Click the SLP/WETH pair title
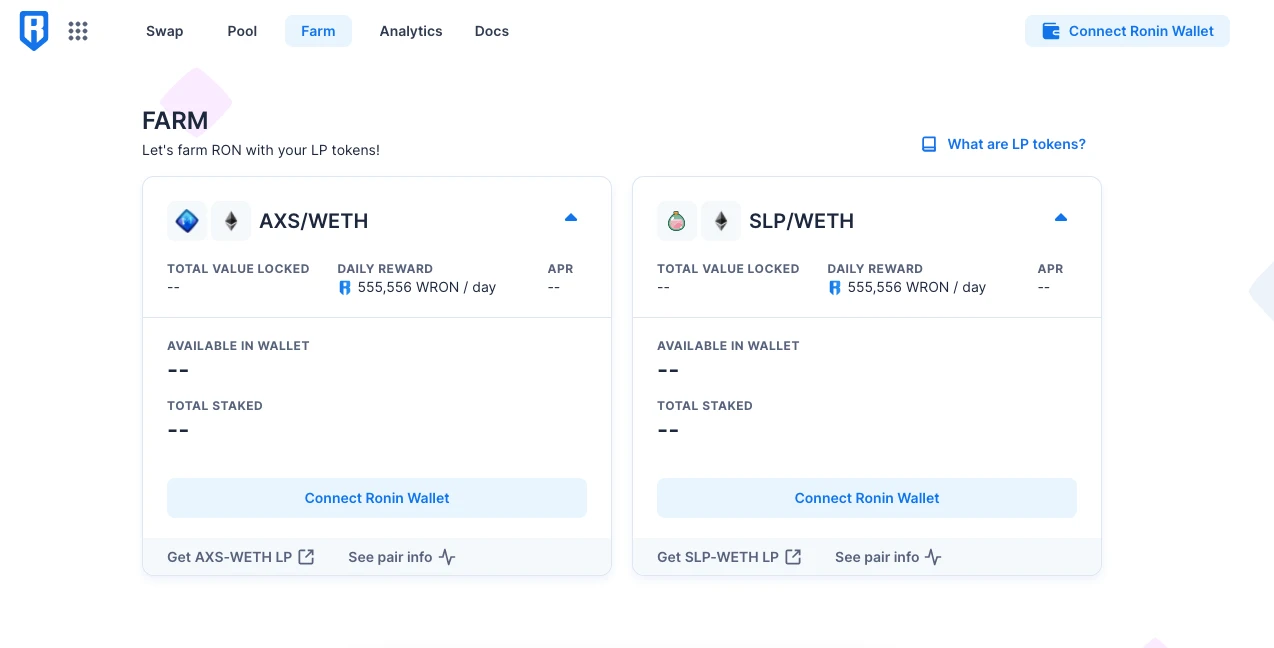This screenshot has height=648, width=1274. pos(802,221)
